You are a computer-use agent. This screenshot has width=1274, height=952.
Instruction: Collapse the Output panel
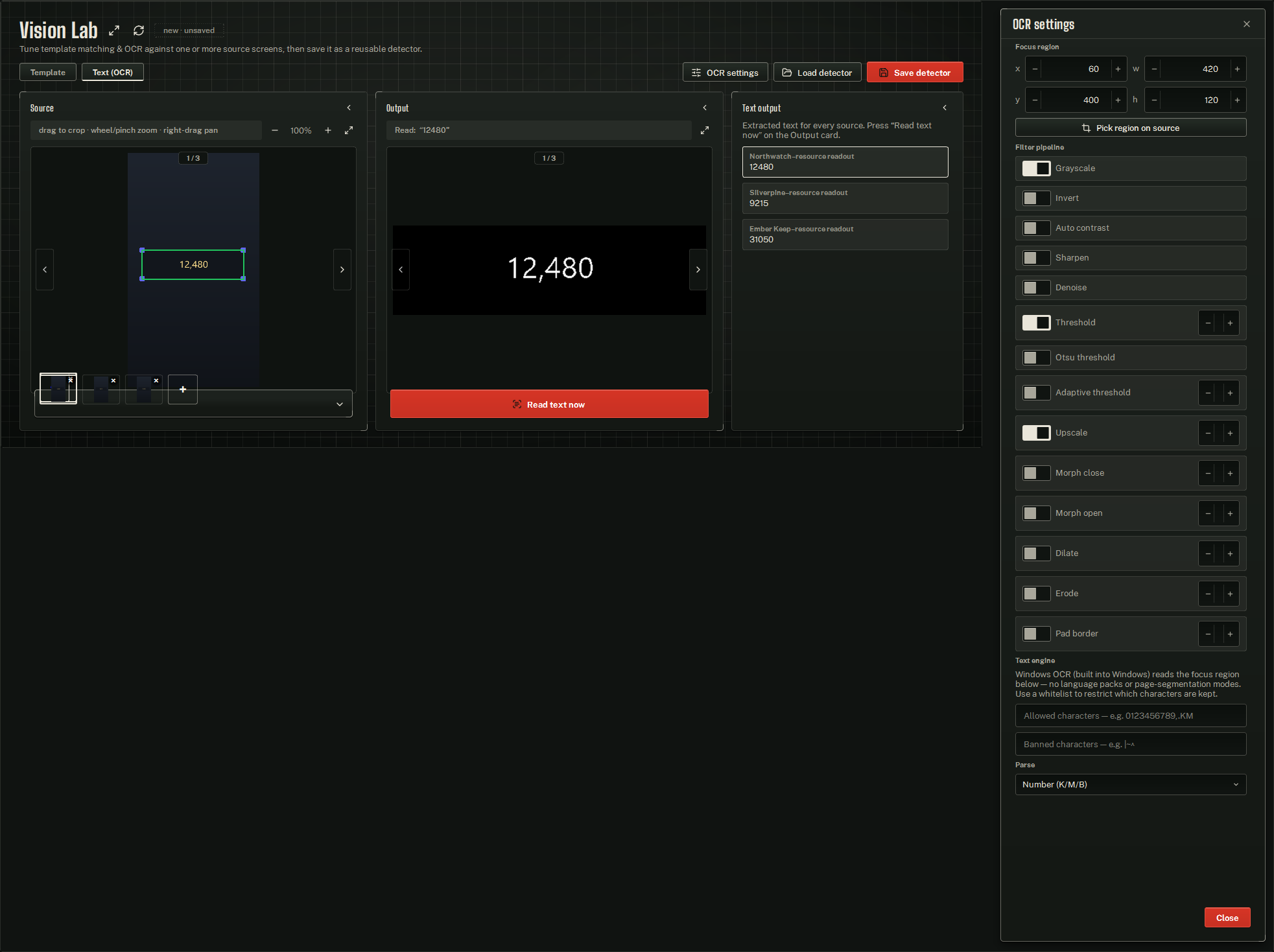pyautogui.click(x=705, y=108)
